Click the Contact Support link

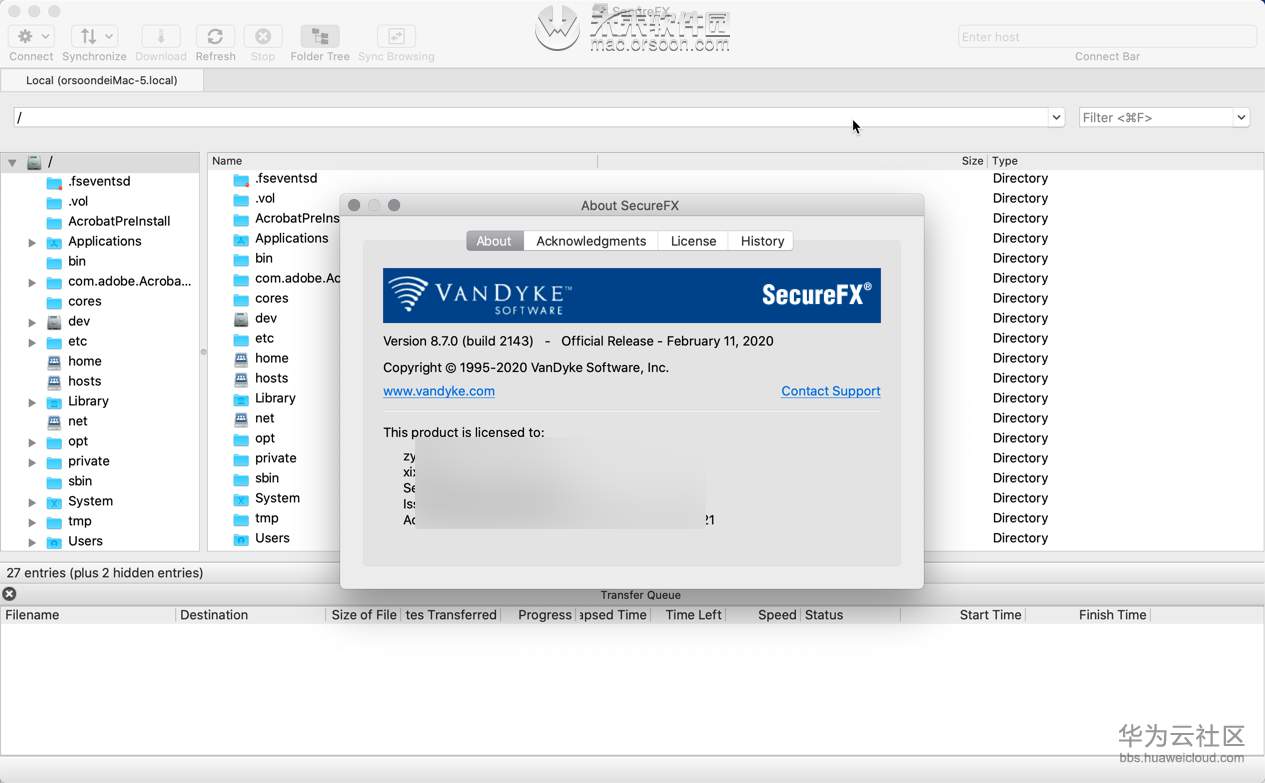[831, 391]
